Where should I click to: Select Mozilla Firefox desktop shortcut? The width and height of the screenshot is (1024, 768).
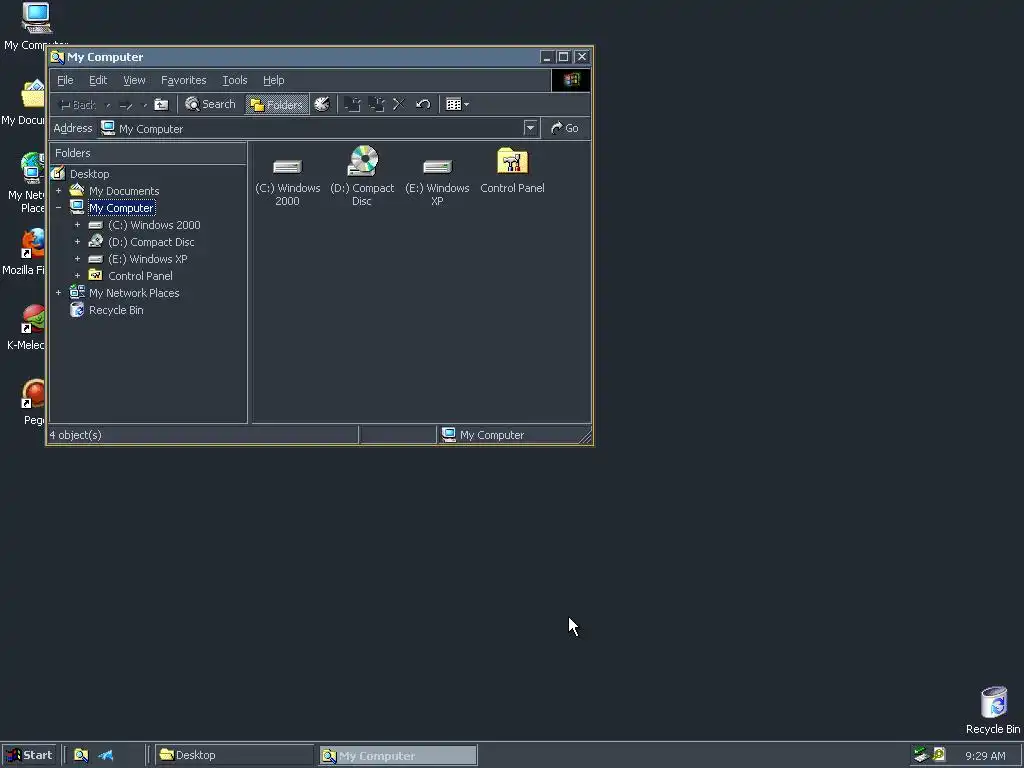pyautogui.click(x=33, y=244)
